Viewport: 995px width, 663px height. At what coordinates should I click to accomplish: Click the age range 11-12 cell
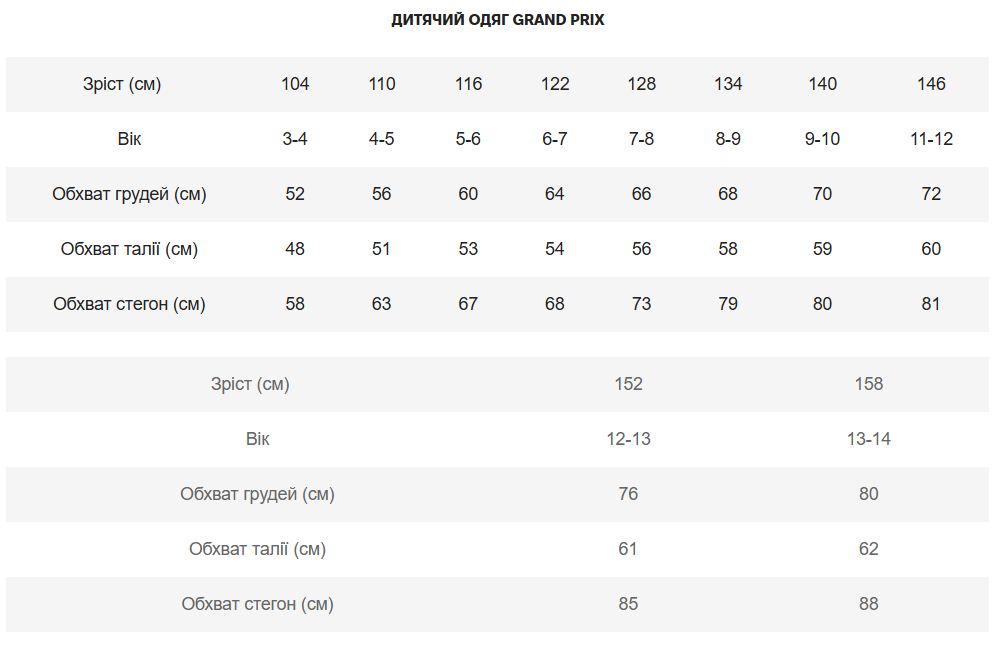click(x=931, y=139)
